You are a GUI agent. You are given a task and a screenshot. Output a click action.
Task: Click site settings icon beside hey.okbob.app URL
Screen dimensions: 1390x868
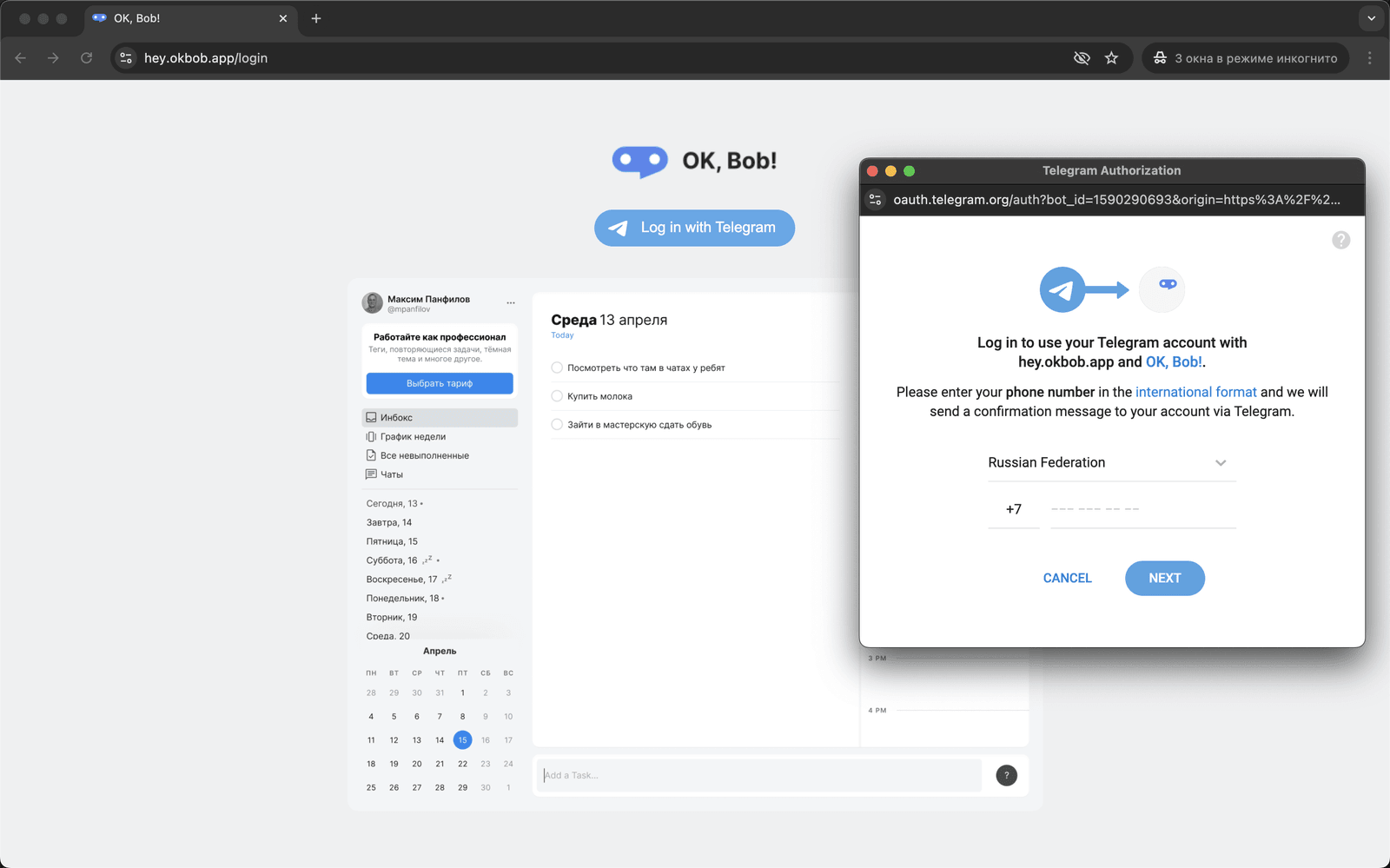point(127,58)
